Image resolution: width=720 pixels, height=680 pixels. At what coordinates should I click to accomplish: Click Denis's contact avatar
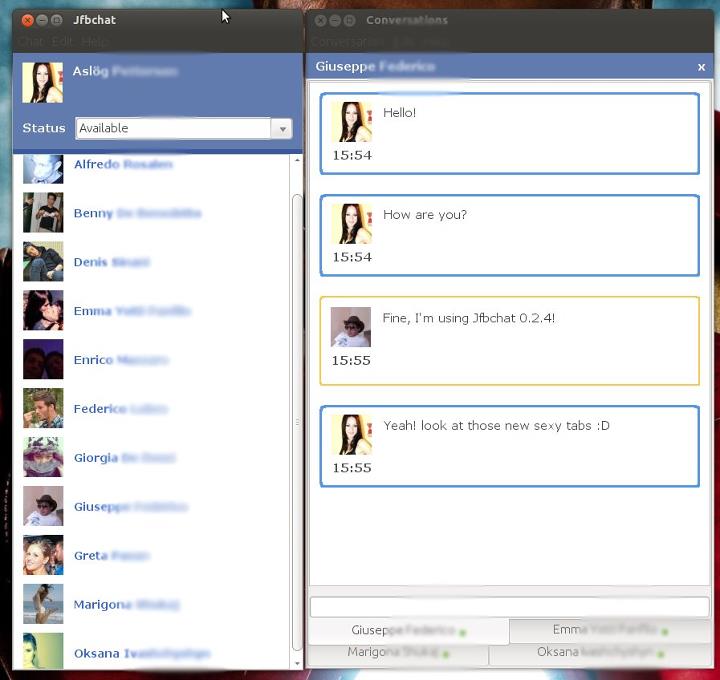tap(43, 262)
